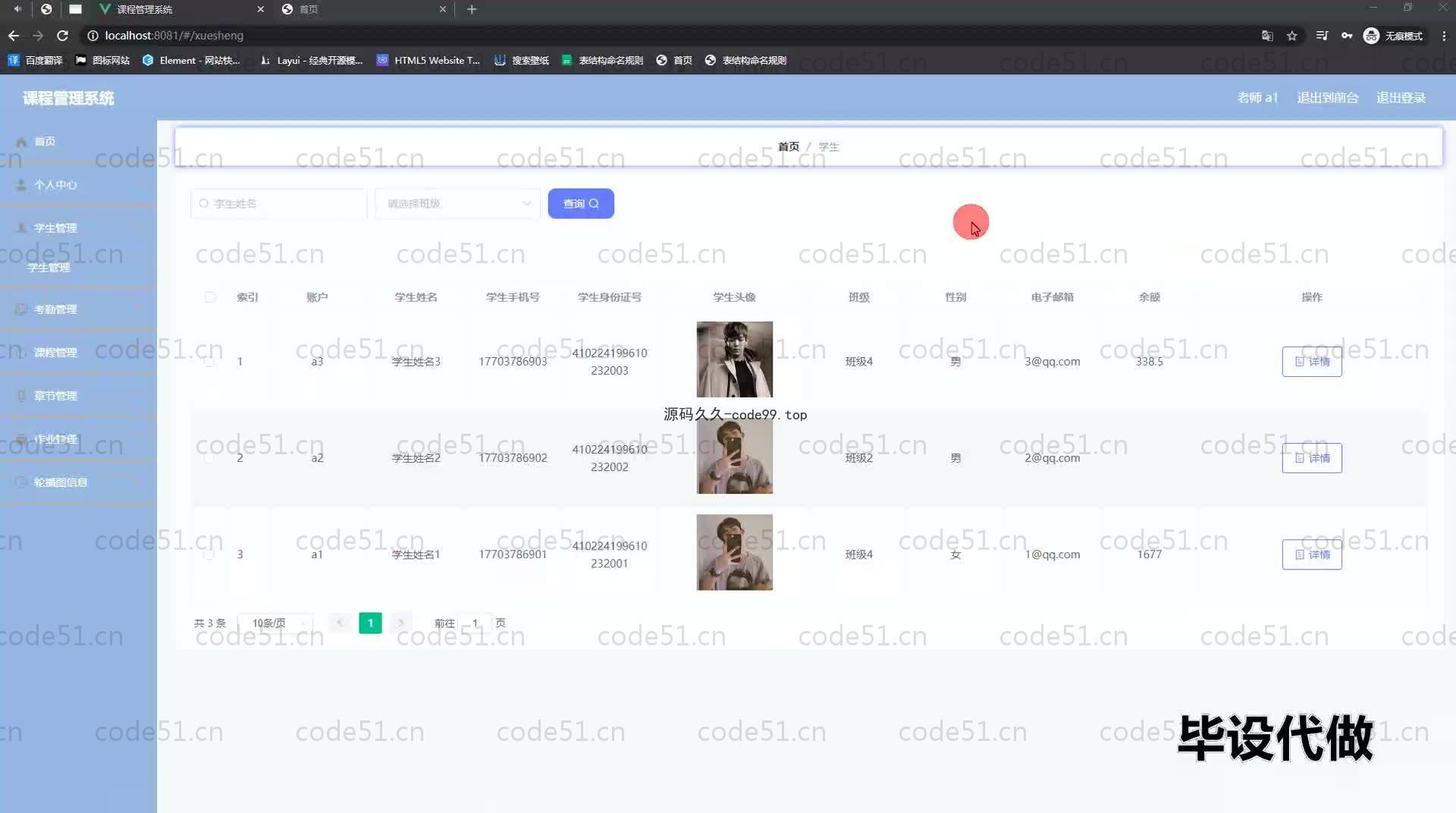This screenshot has height=813, width=1456.
Task: Click the bookmark star icon in address bar
Action: (1292, 36)
